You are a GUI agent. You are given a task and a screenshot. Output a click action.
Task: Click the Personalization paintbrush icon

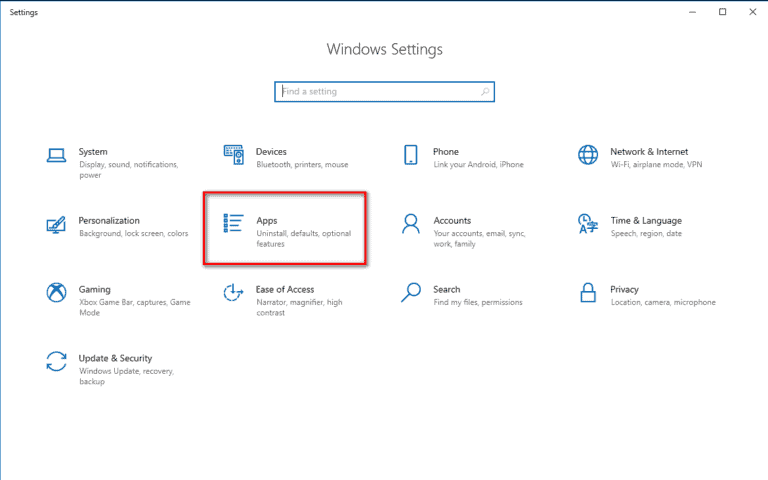pos(57,223)
